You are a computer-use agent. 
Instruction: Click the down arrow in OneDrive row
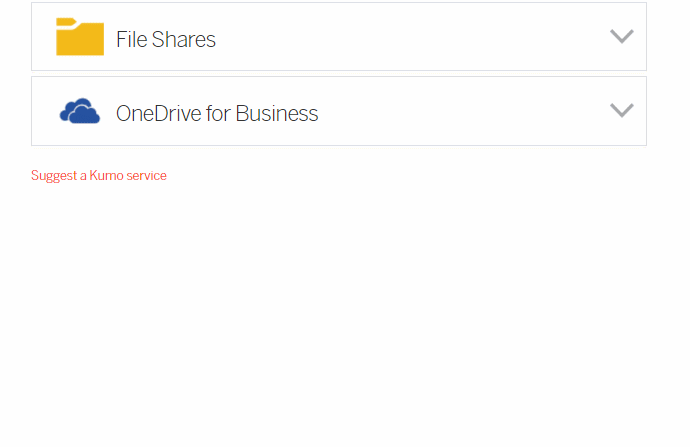[622, 110]
